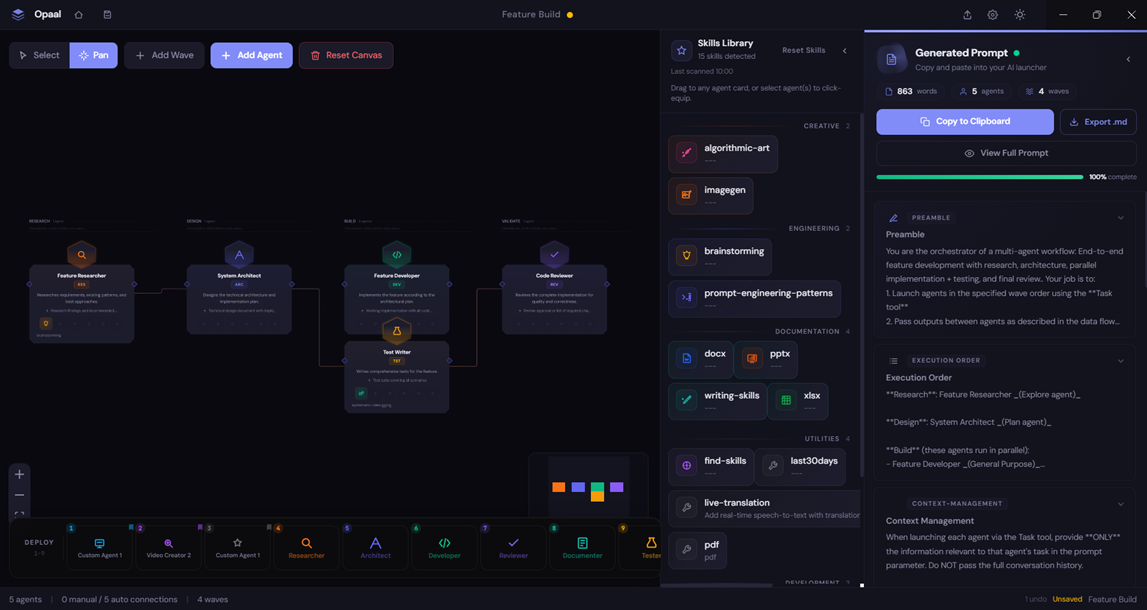Deploy the Developer agent from deploy bar
1147x610 pixels.
(444, 548)
